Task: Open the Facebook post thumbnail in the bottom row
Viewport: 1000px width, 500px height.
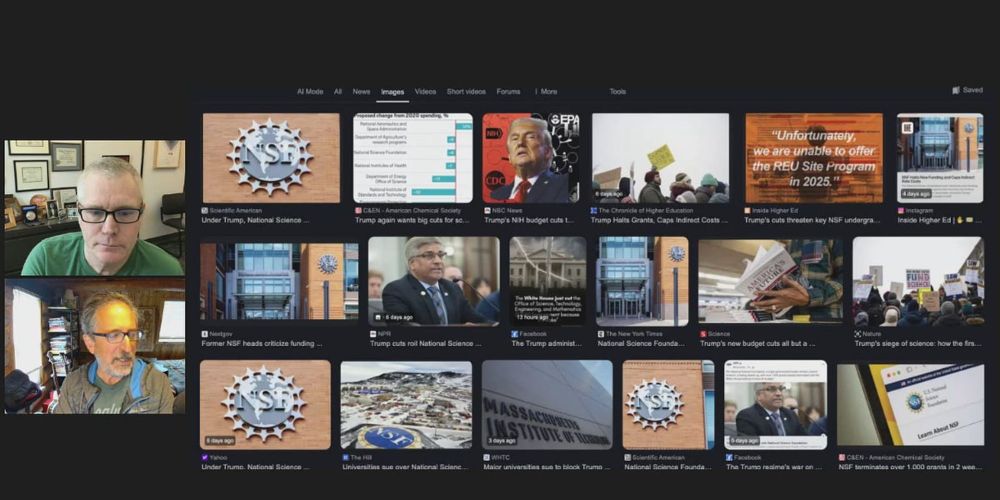Action: coord(776,404)
